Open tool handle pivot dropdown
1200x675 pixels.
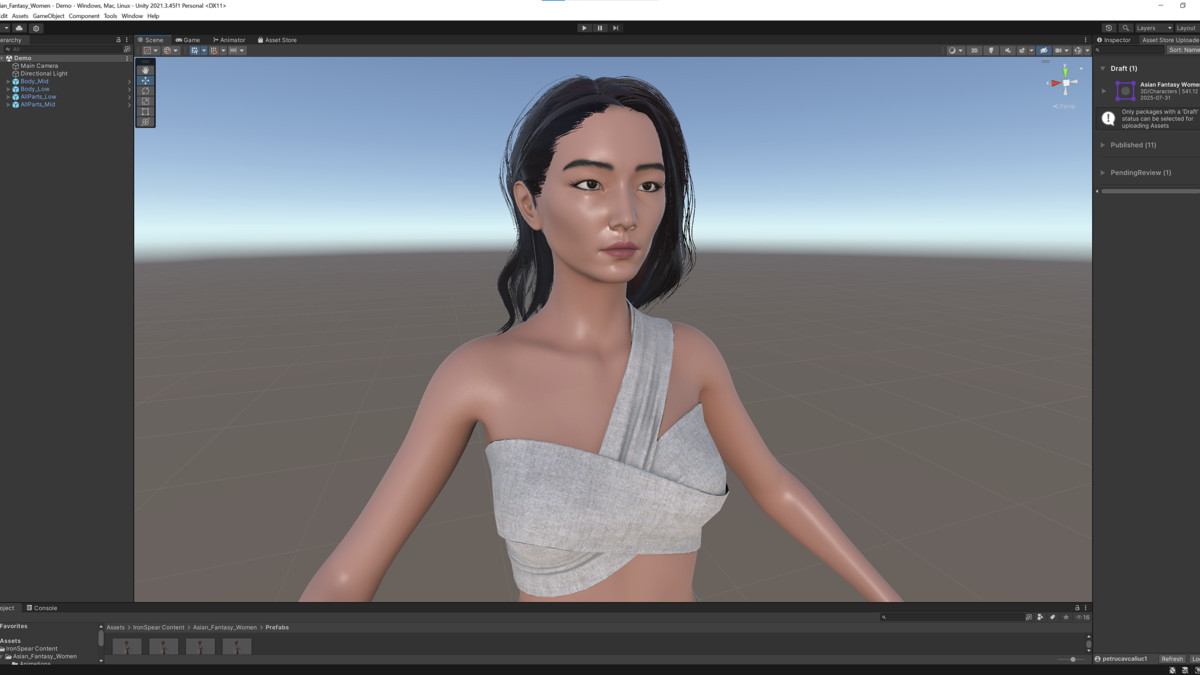tap(149, 50)
